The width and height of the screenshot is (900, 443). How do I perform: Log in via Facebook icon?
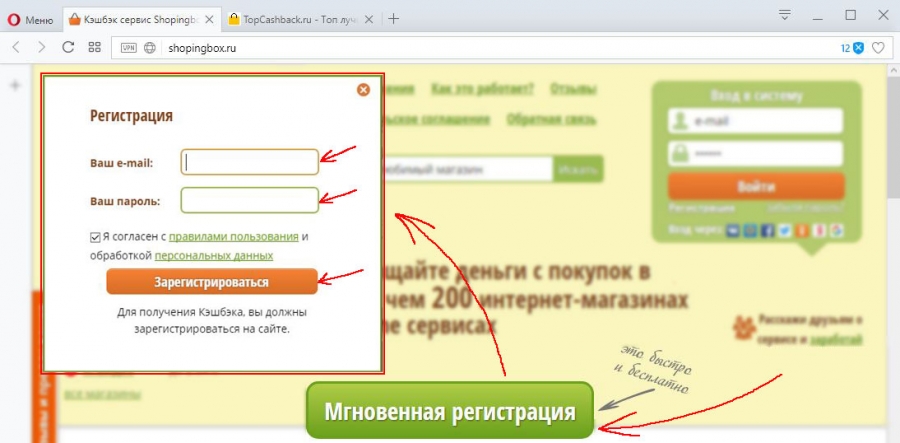(x=767, y=231)
